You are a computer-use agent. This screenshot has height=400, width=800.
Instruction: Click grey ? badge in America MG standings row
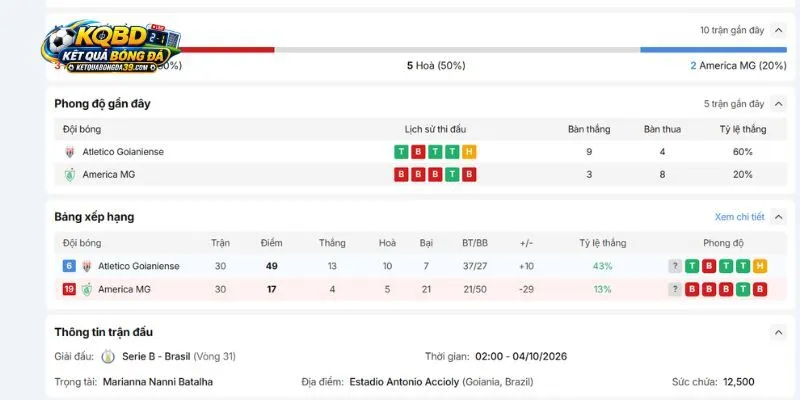(x=675, y=289)
